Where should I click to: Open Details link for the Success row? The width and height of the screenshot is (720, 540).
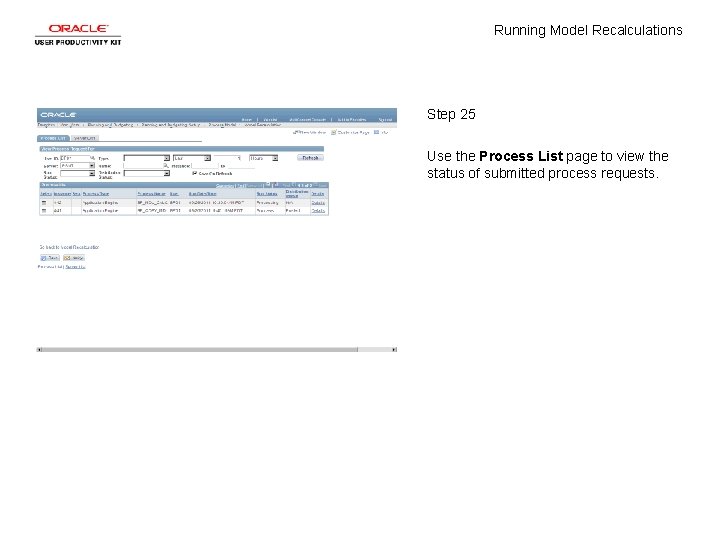coord(318,211)
